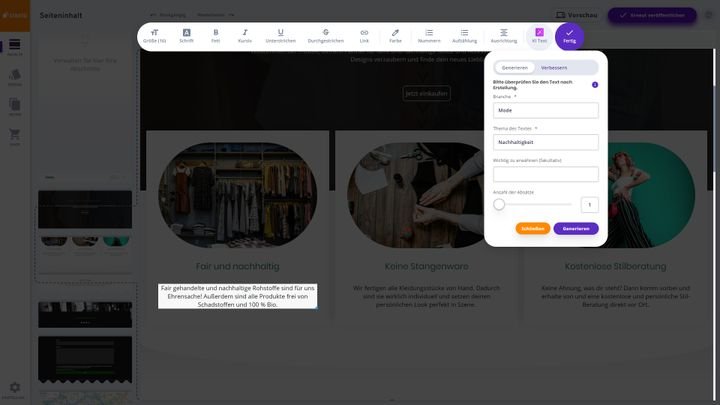Viewport: 720px width, 405px height.
Task: Click the Anzahl der Absätze slider handle
Action: pos(499,204)
